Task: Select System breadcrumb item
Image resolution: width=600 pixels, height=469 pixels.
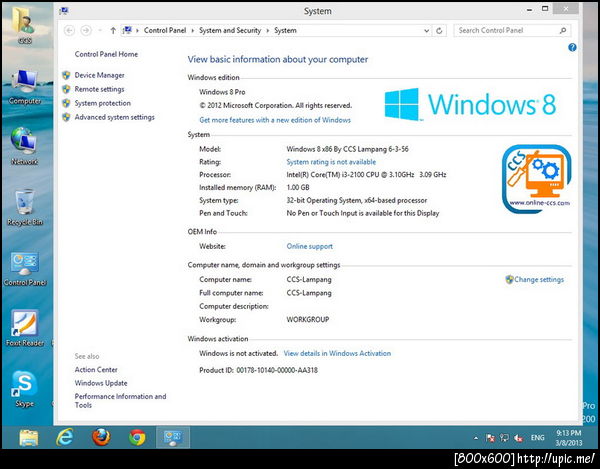Action: [x=285, y=31]
